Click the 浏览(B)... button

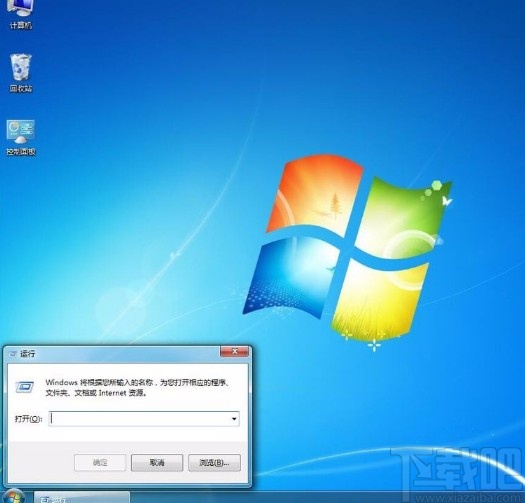214,463
